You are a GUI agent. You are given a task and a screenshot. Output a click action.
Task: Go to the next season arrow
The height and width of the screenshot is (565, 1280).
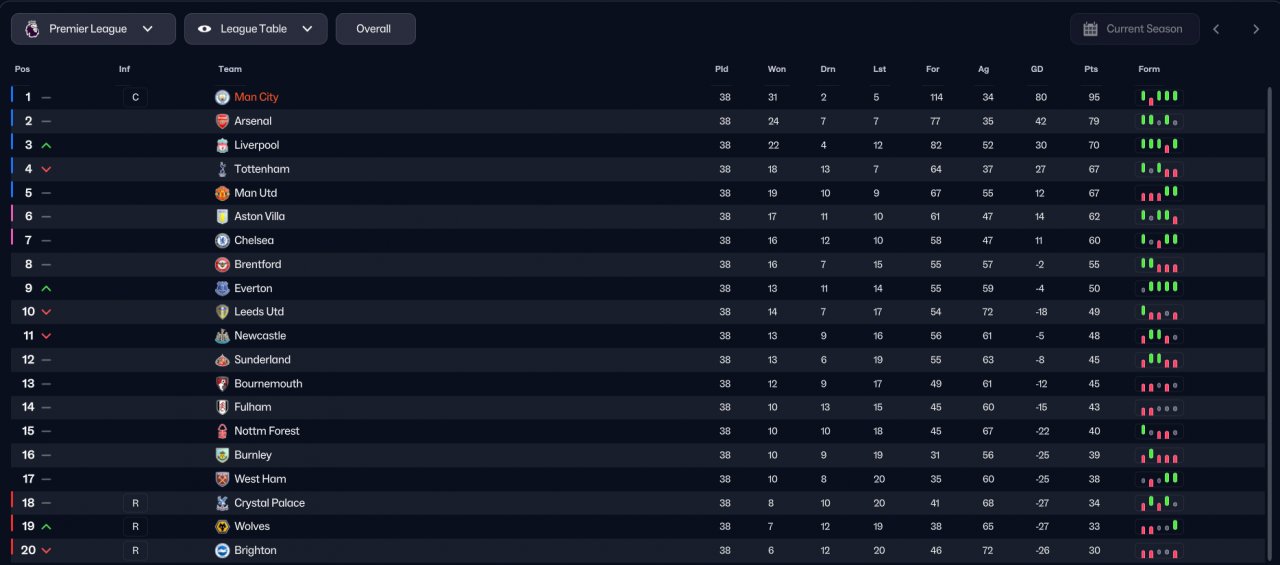click(1256, 29)
